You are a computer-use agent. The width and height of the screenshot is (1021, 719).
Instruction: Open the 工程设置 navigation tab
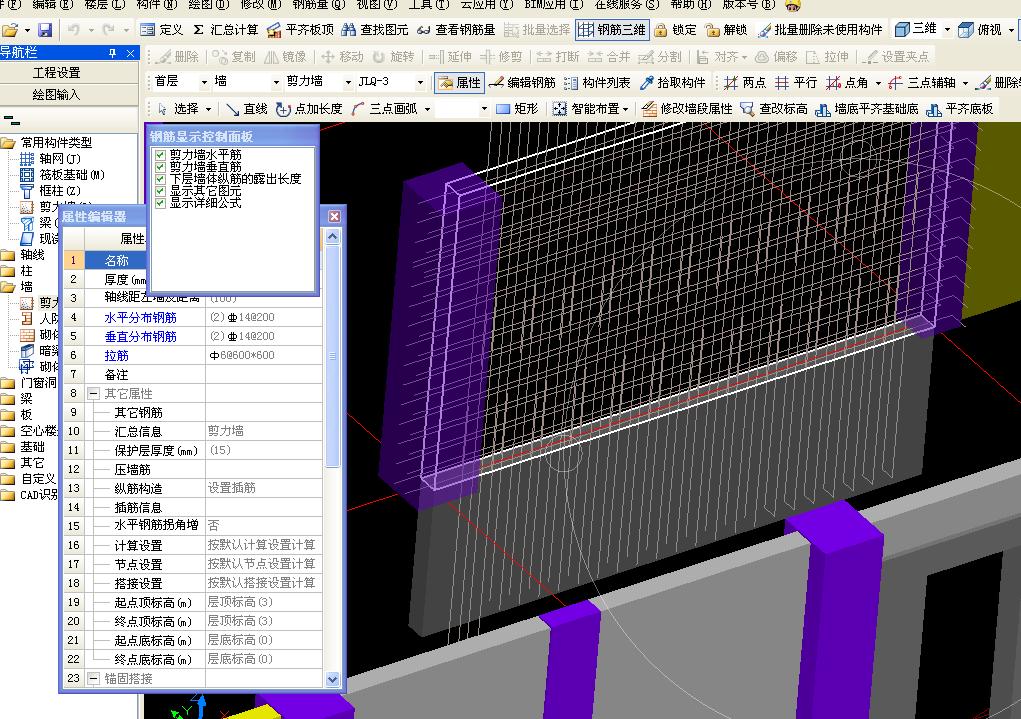pos(57,73)
